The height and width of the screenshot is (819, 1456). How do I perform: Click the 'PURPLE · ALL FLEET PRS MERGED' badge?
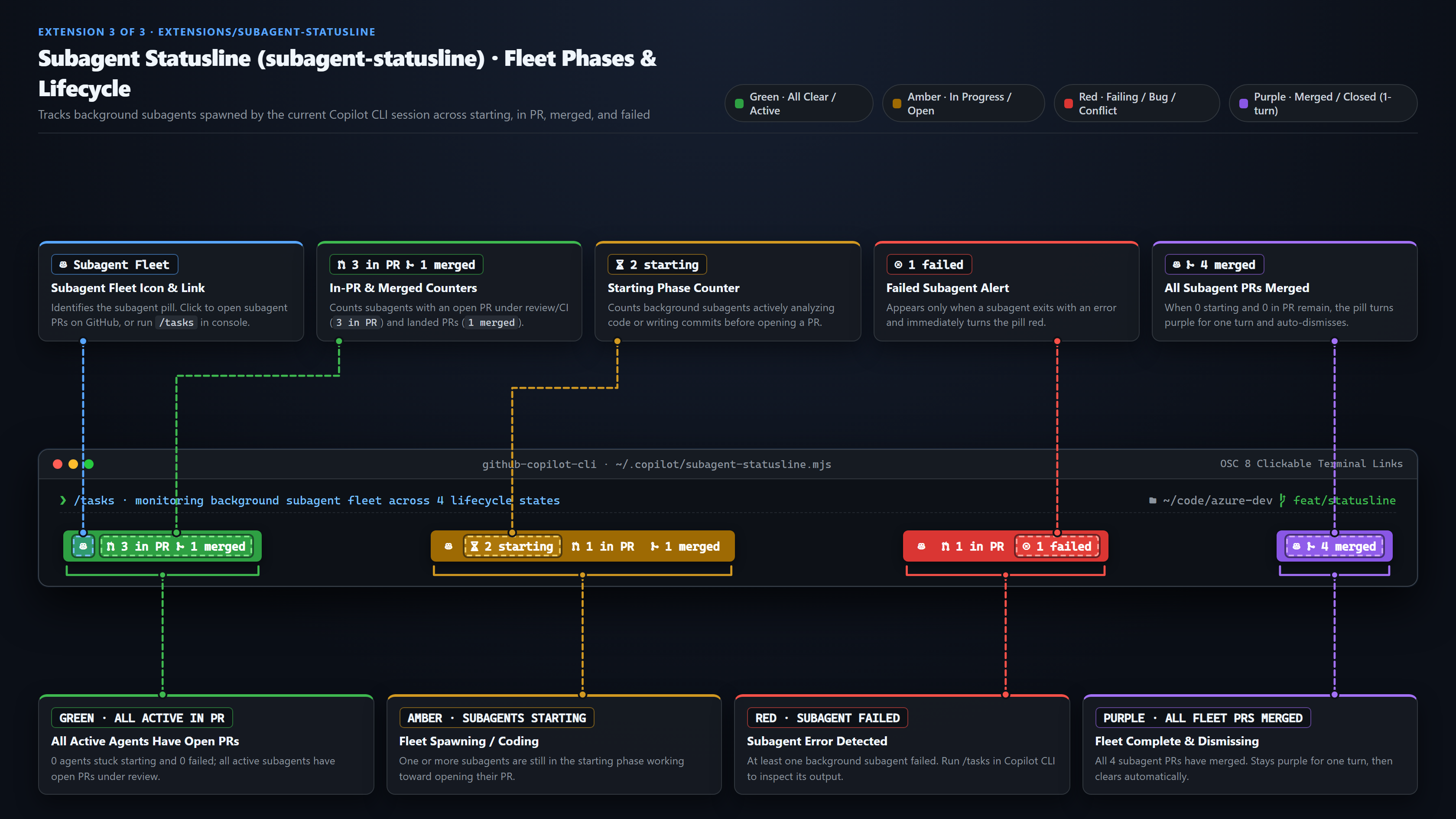pyautogui.click(x=1203, y=718)
